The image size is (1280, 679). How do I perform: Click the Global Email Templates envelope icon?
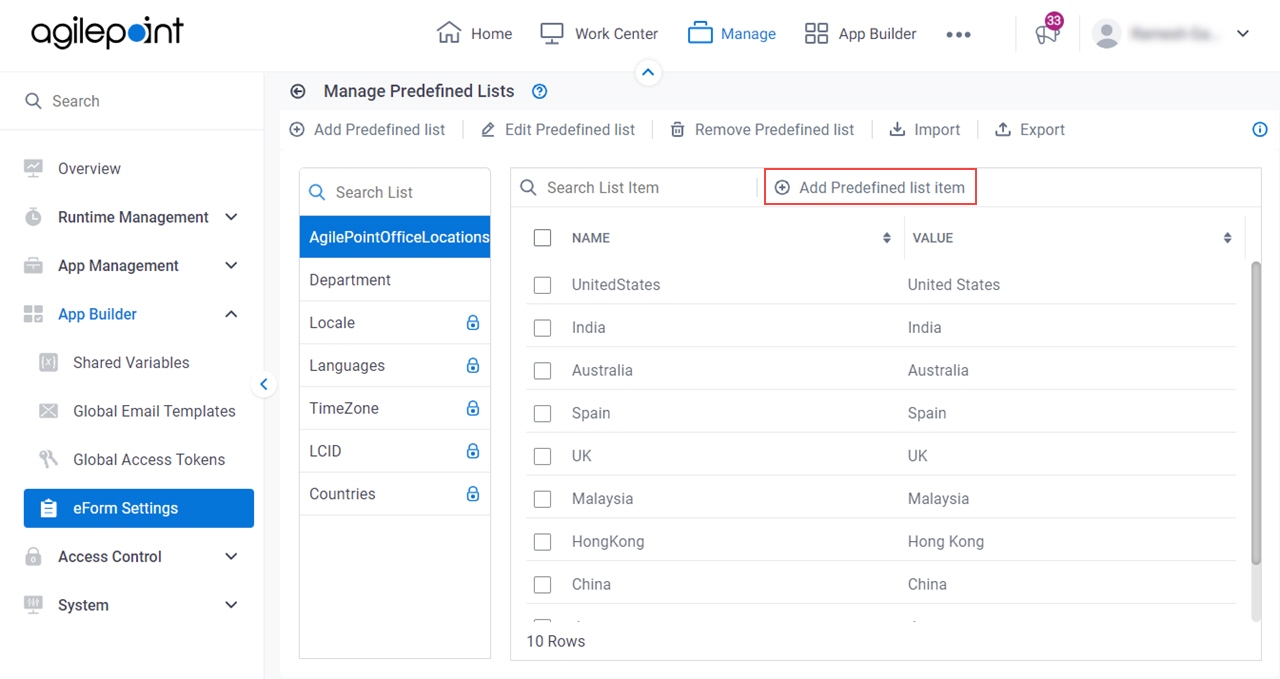click(48, 411)
